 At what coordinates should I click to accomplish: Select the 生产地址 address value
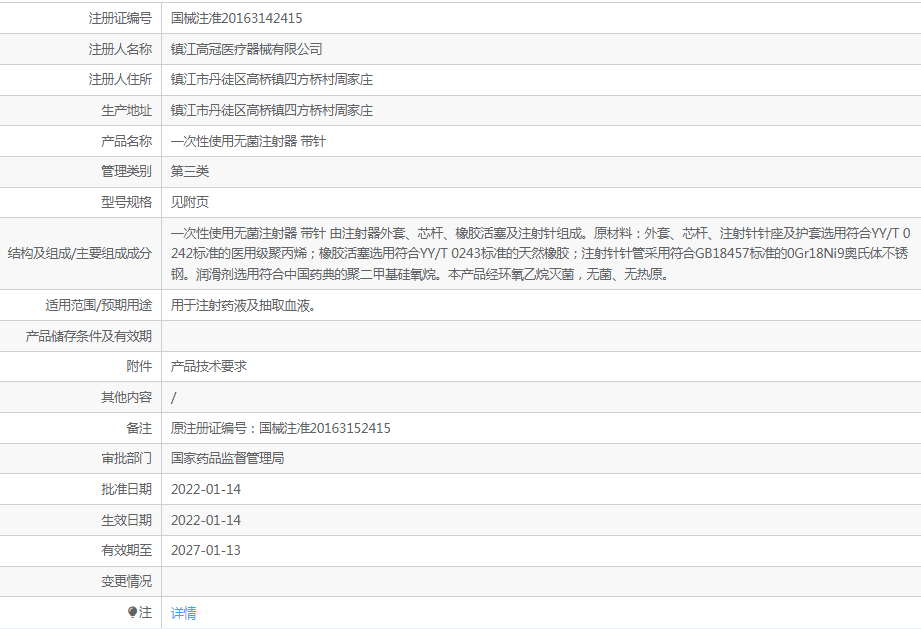click(x=271, y=110)
